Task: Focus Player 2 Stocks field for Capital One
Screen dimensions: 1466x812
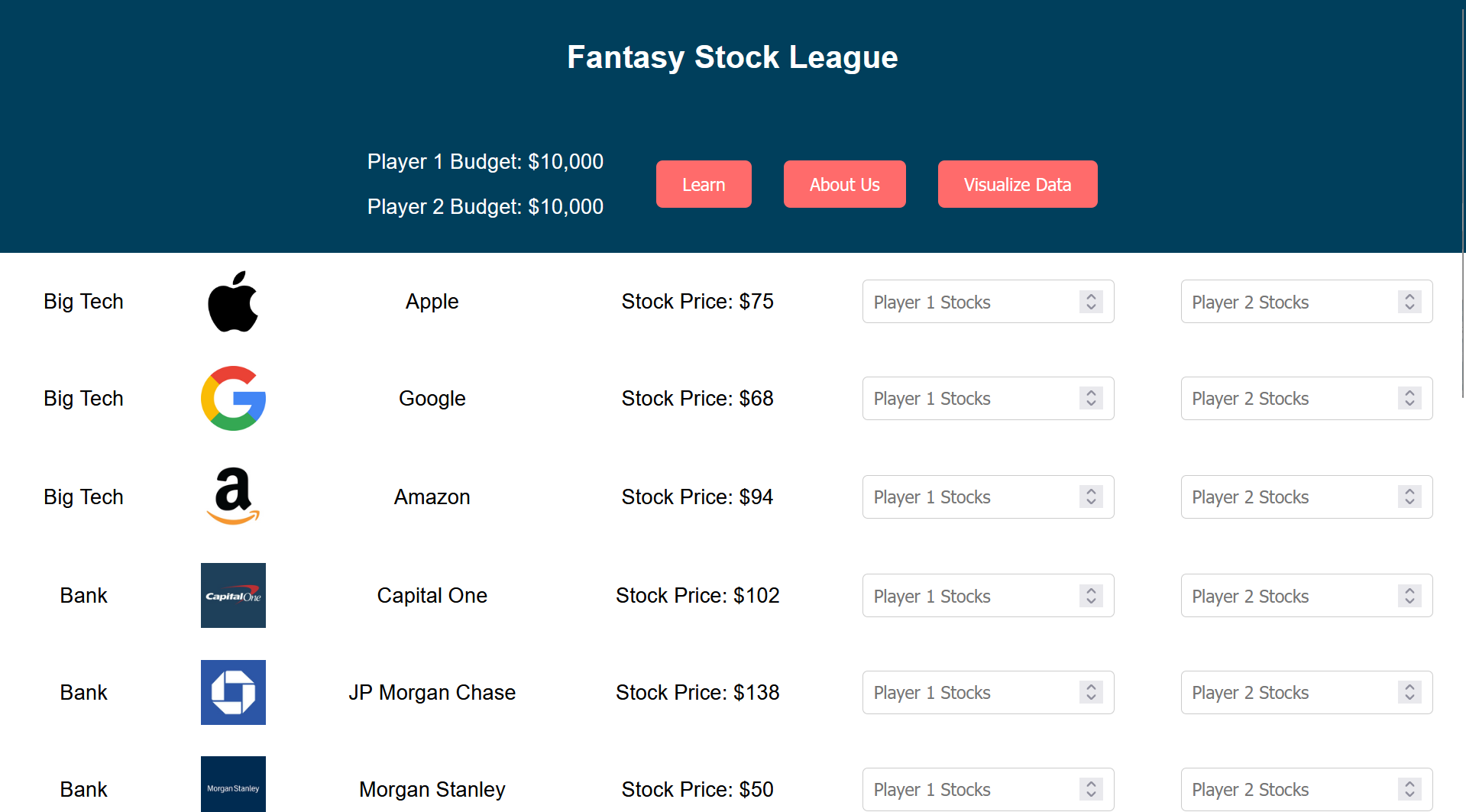Action: [x=1289, y=596]
